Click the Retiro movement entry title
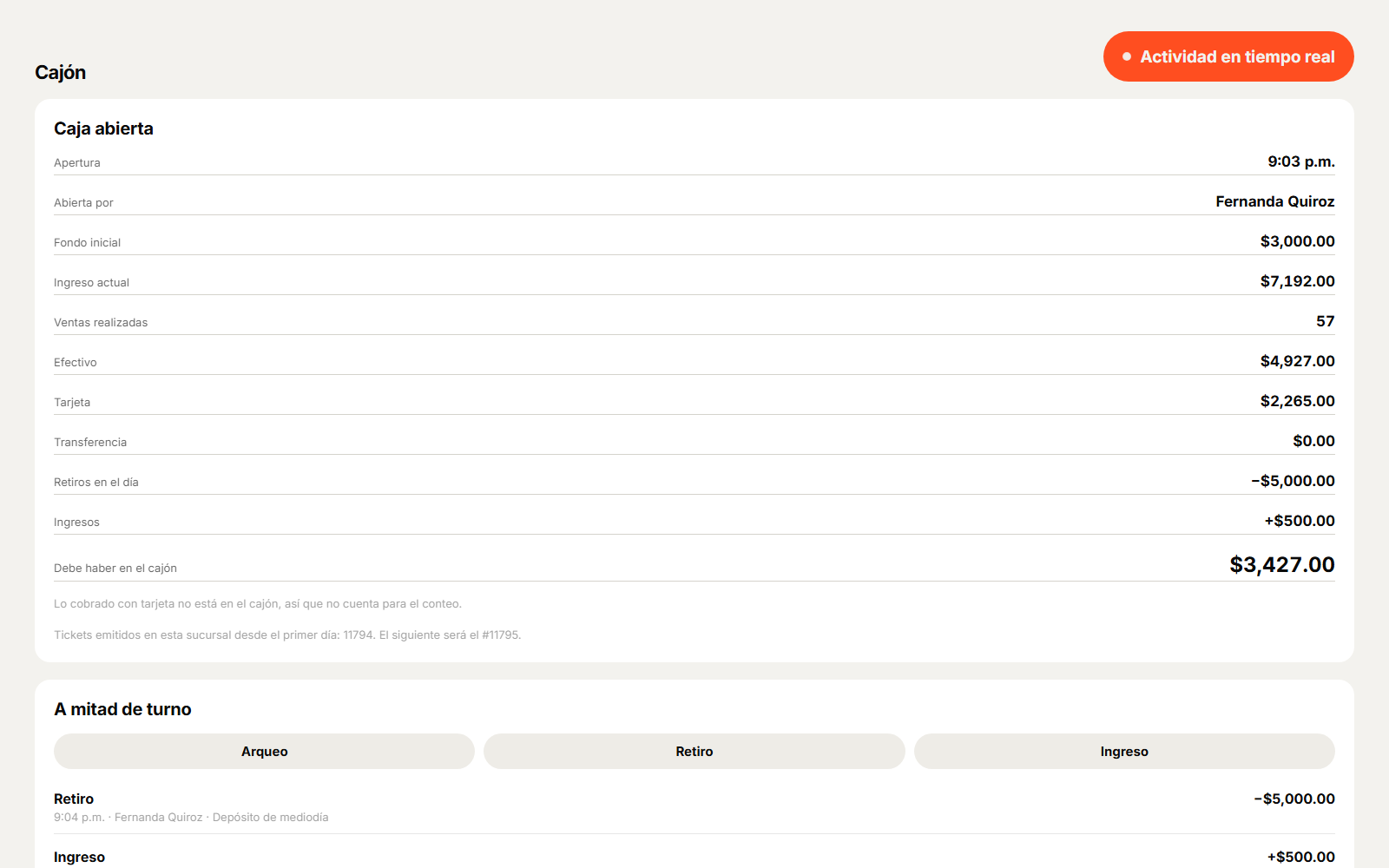The height and width of the screenshot is (868, 1389). [74, 799]
